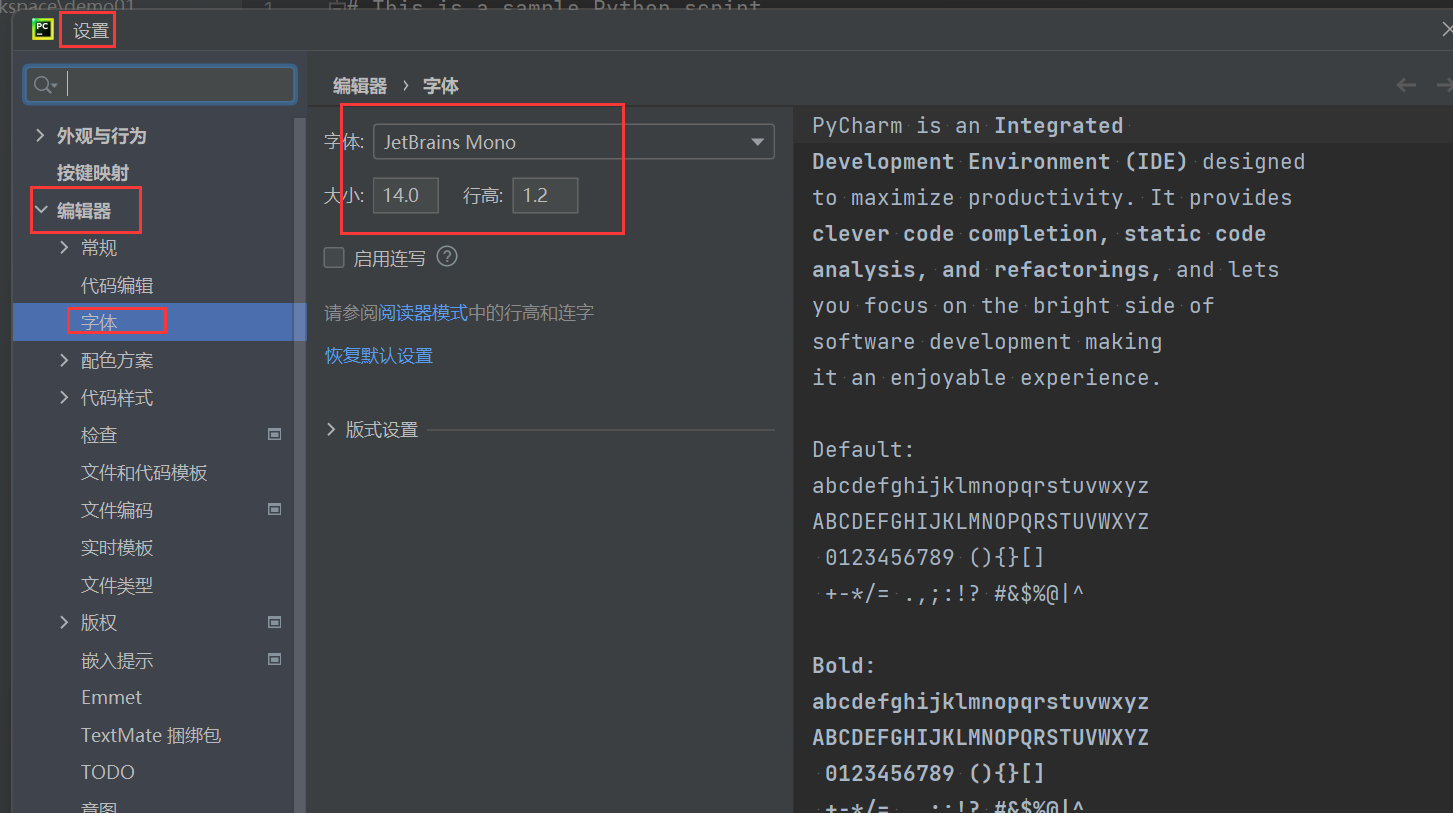This screenshot has width=1453, height=813.
Task: Open 嵌入提示 settings page
Action: [x=117, y=660]
